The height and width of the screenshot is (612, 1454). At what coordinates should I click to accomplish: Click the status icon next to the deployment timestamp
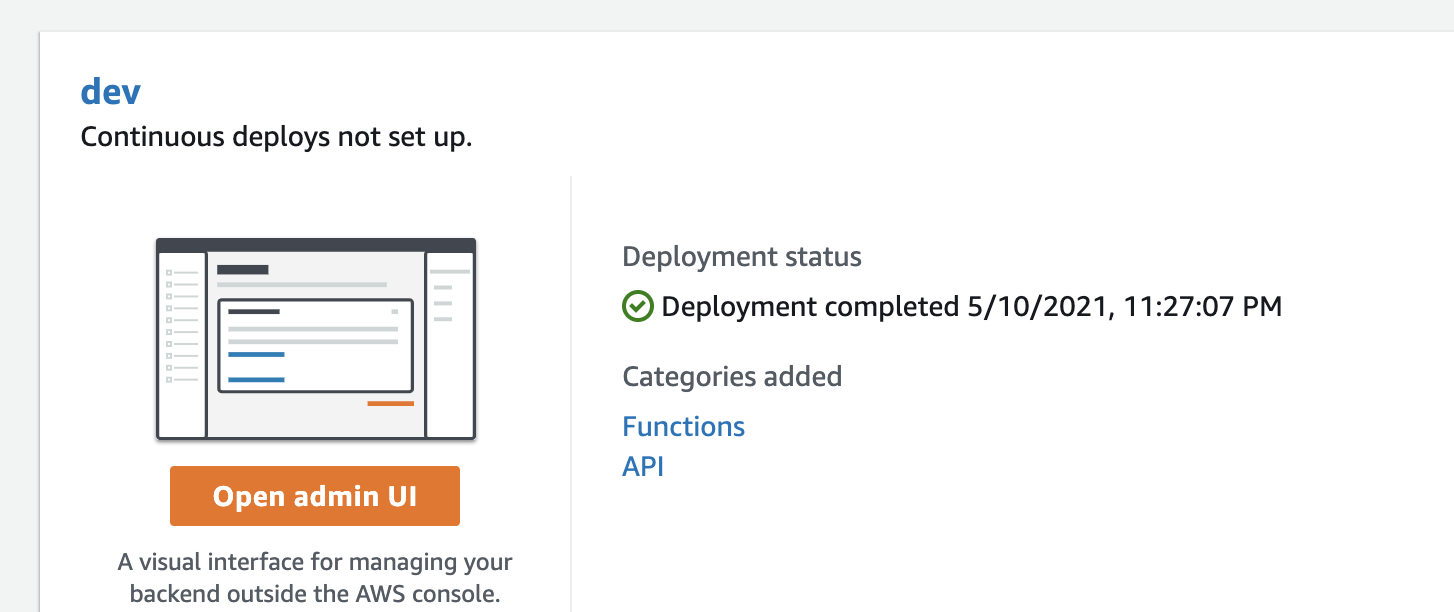click(640, 306)
